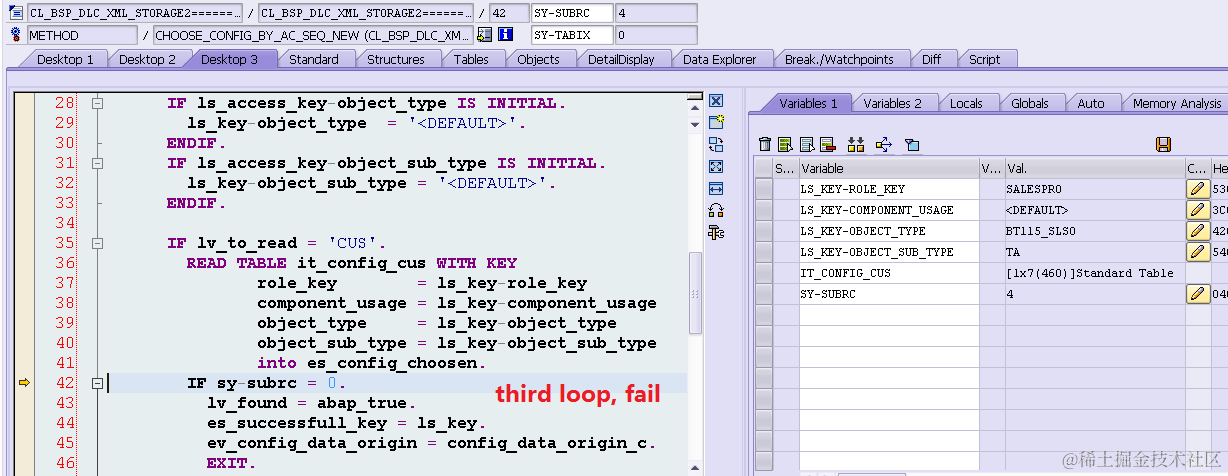The height and width of the screenshot is (476, 1228).
Task: Click the list icon with red minus
Action: coord(826,145)
